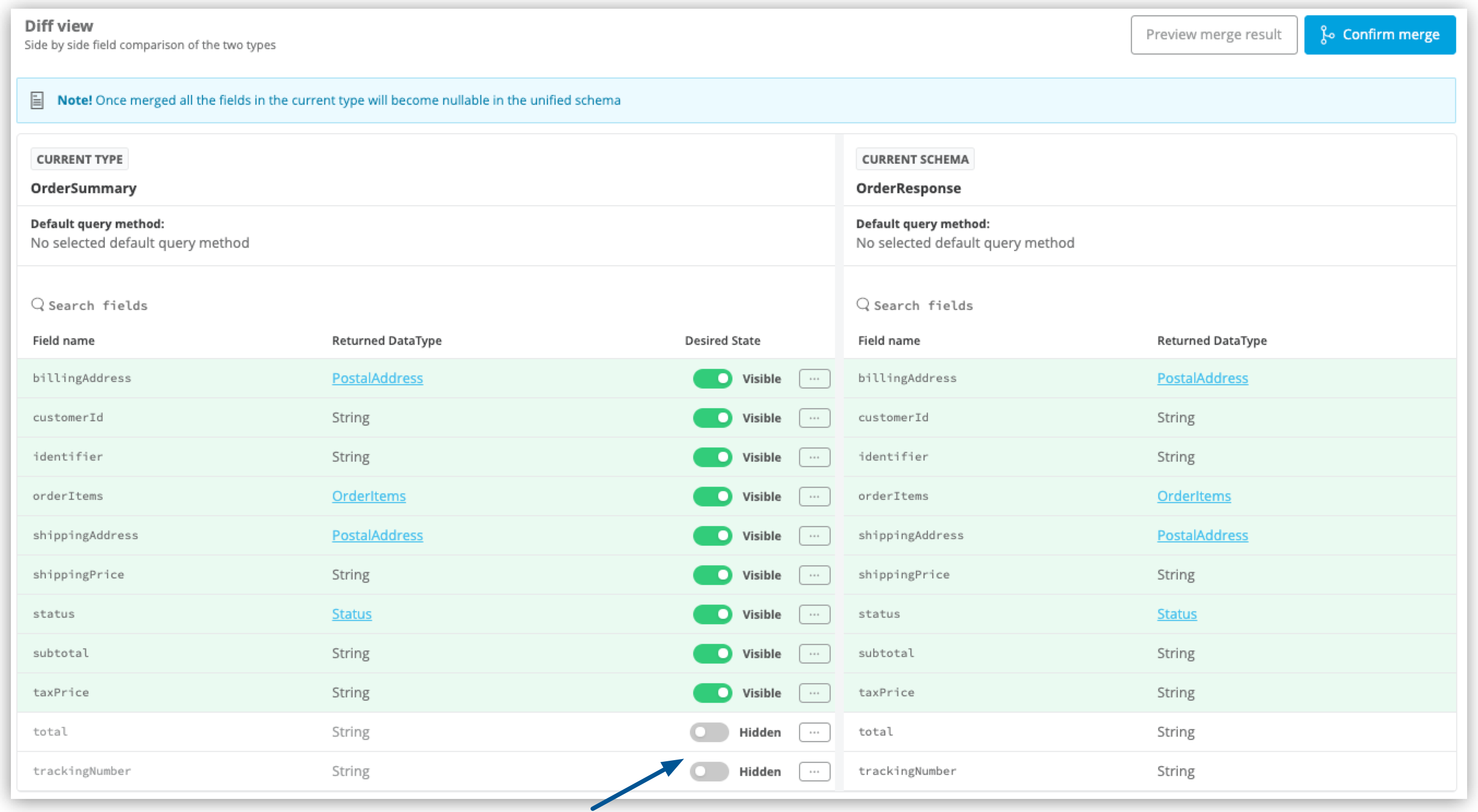Hide the customerId field
This screenshot has width=1478, height=812.
click(x=713, y=418)
